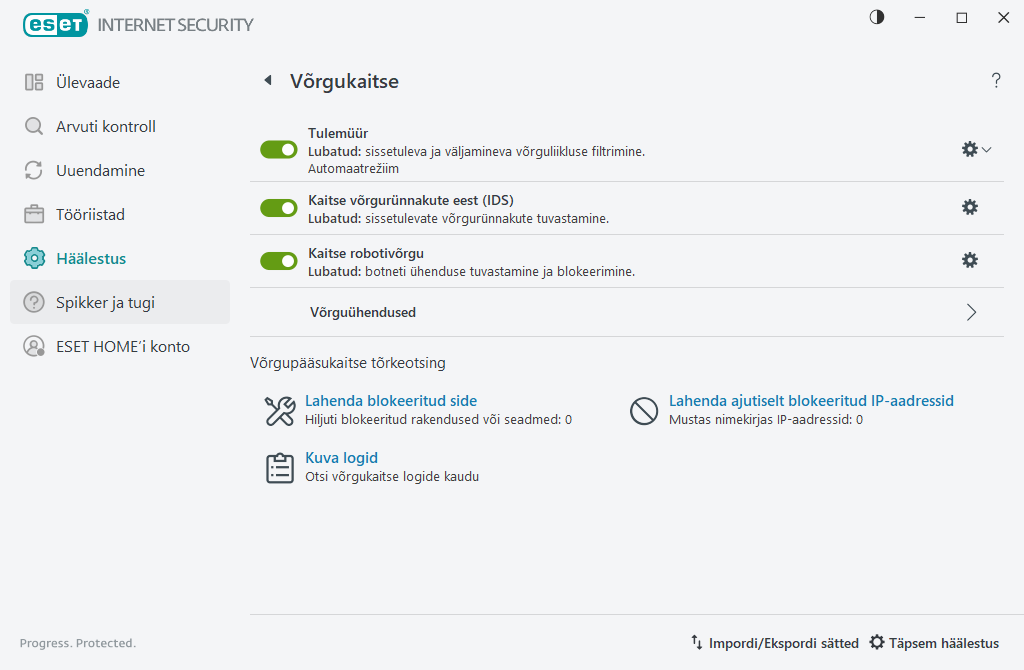This screenshot has width=1024, height=670.
Task: Click the Lahenda blokeeritud side wrench icon
Action: [280, 411]
